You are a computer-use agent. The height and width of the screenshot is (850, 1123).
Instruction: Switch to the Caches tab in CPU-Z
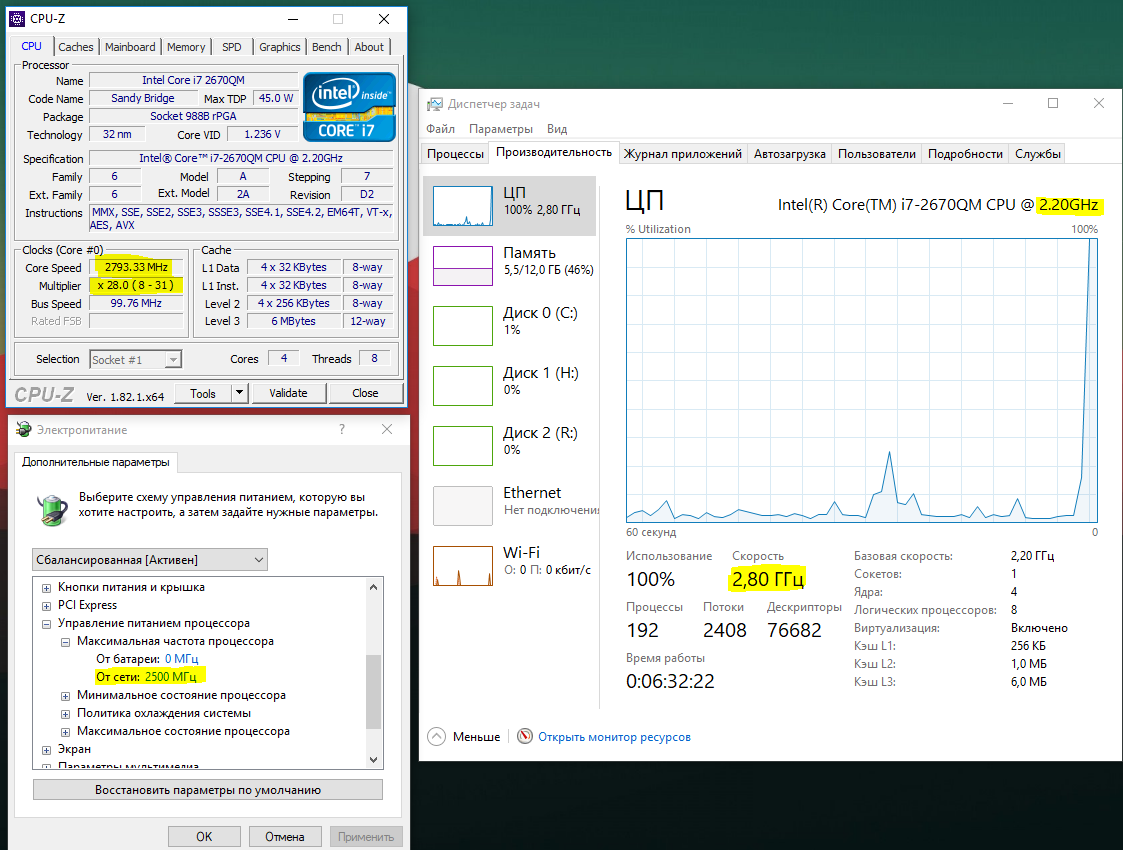click(x=76, y=47)
